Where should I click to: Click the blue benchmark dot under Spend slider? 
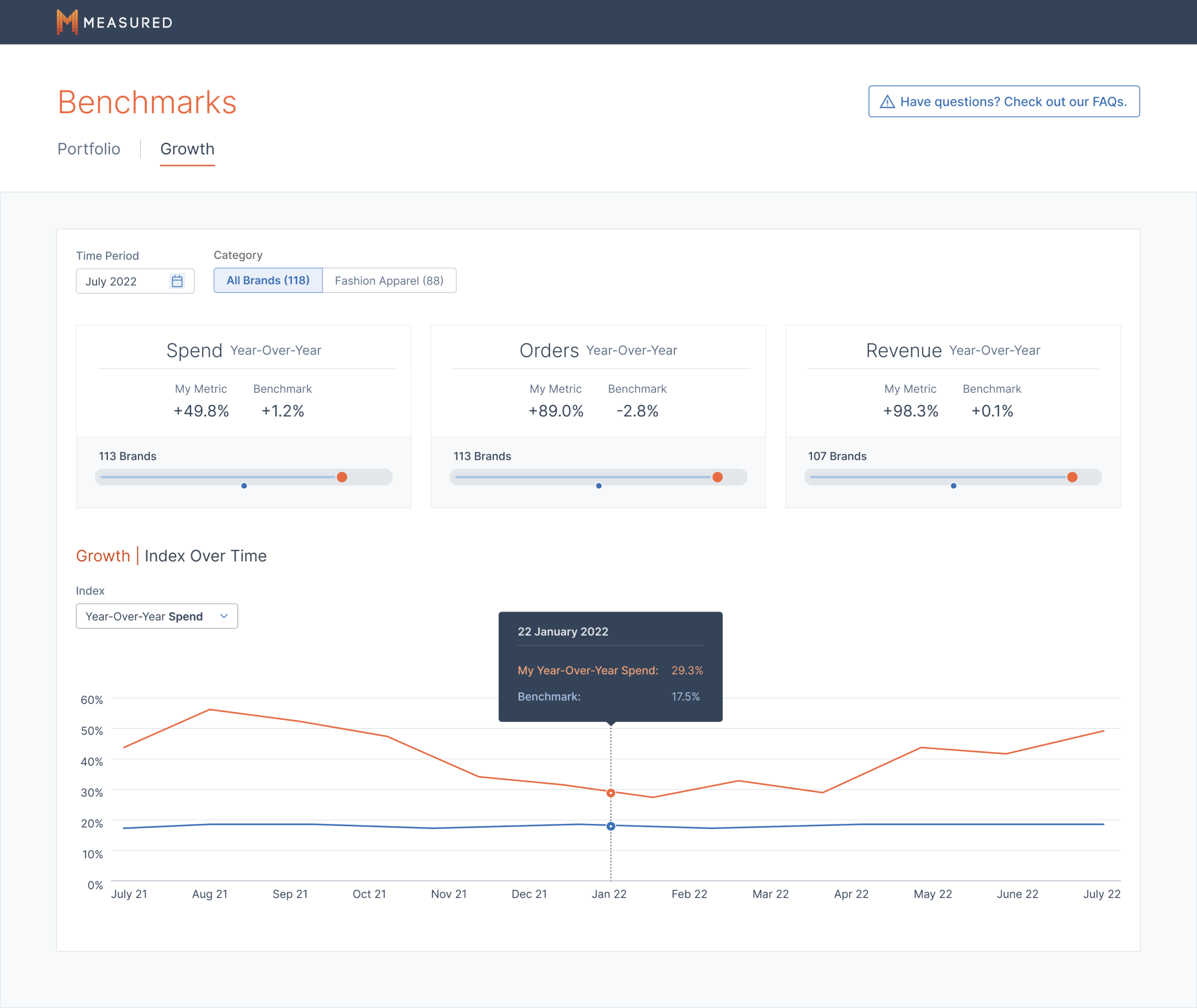(244, 486)
